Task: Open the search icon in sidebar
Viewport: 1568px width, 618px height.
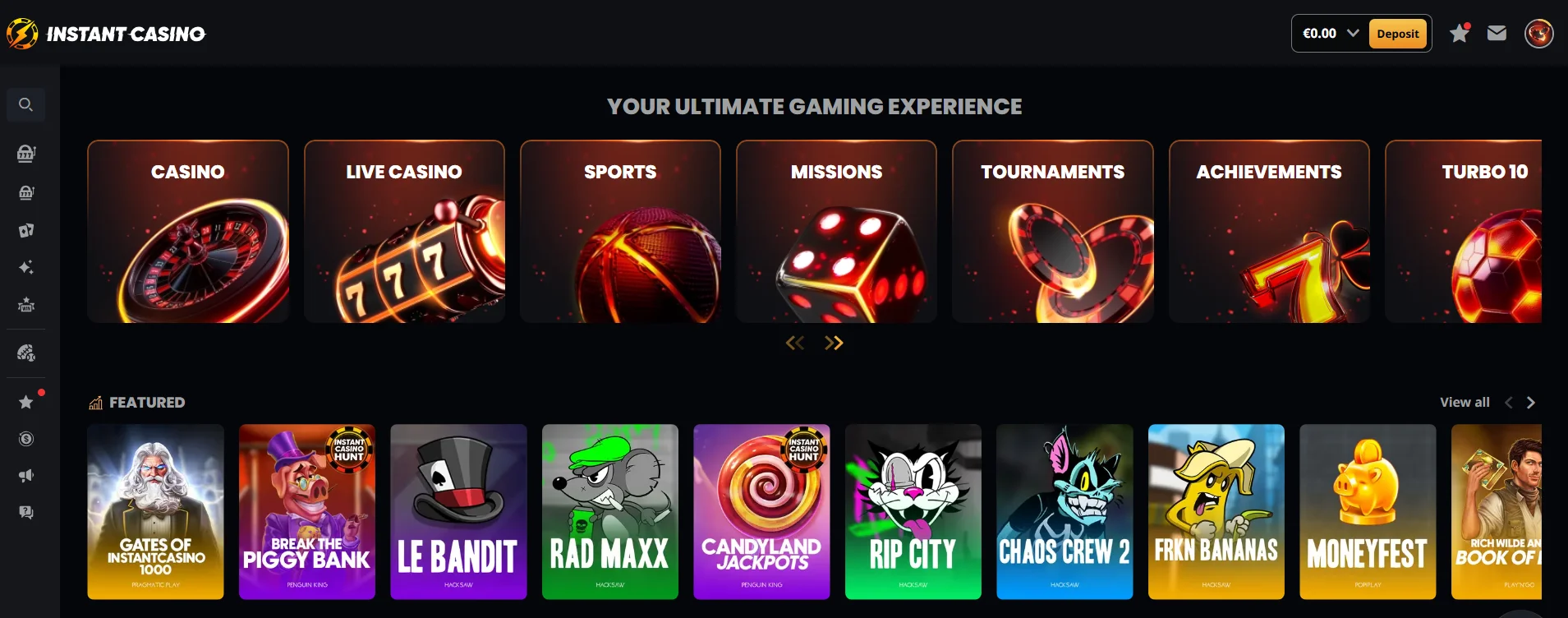Action: pyautogui.click(x=25, y=104)
